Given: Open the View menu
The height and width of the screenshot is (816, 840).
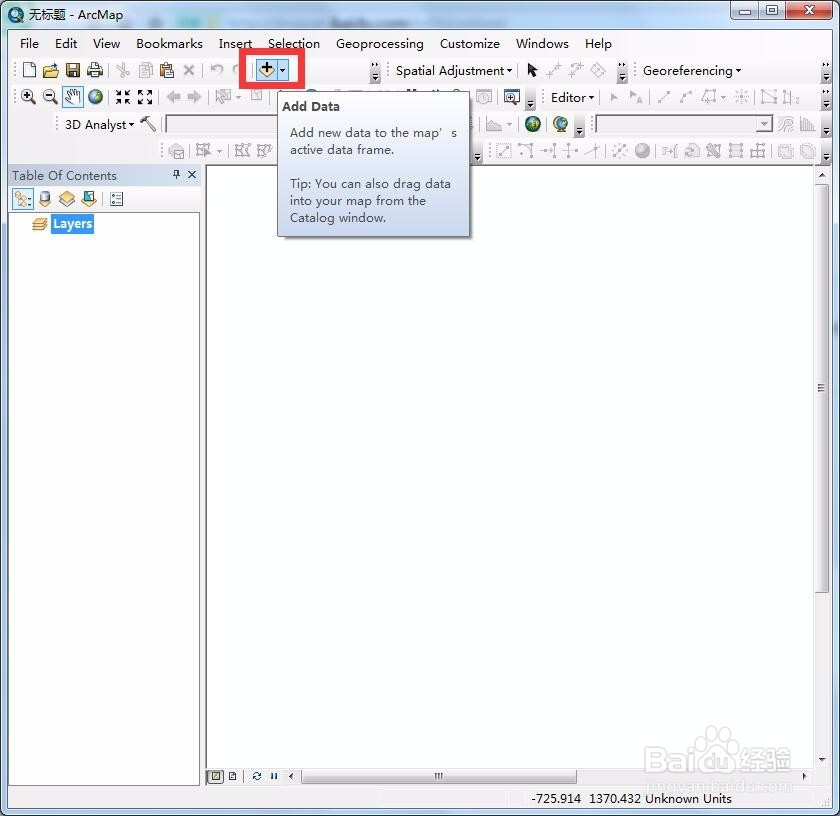Looking at the screenshot, I should 106,43.
